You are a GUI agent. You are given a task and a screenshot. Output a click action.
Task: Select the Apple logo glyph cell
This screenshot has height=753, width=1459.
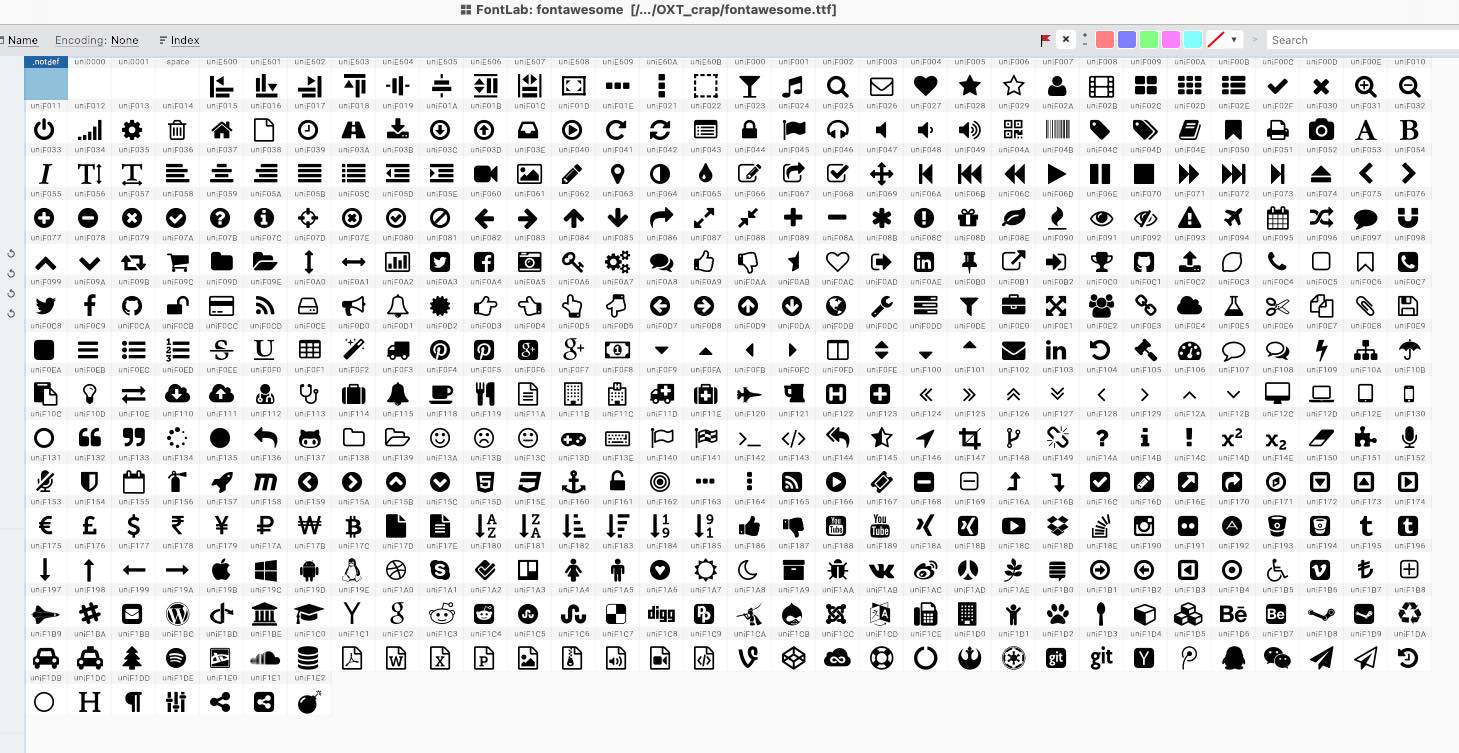coord(220,569)
